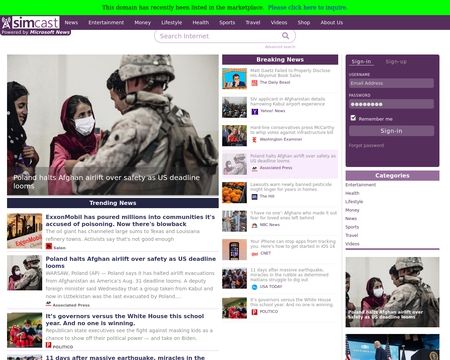Click the search magnifier icon
This screenshot has width=450, height=360.
coord(285,36)
